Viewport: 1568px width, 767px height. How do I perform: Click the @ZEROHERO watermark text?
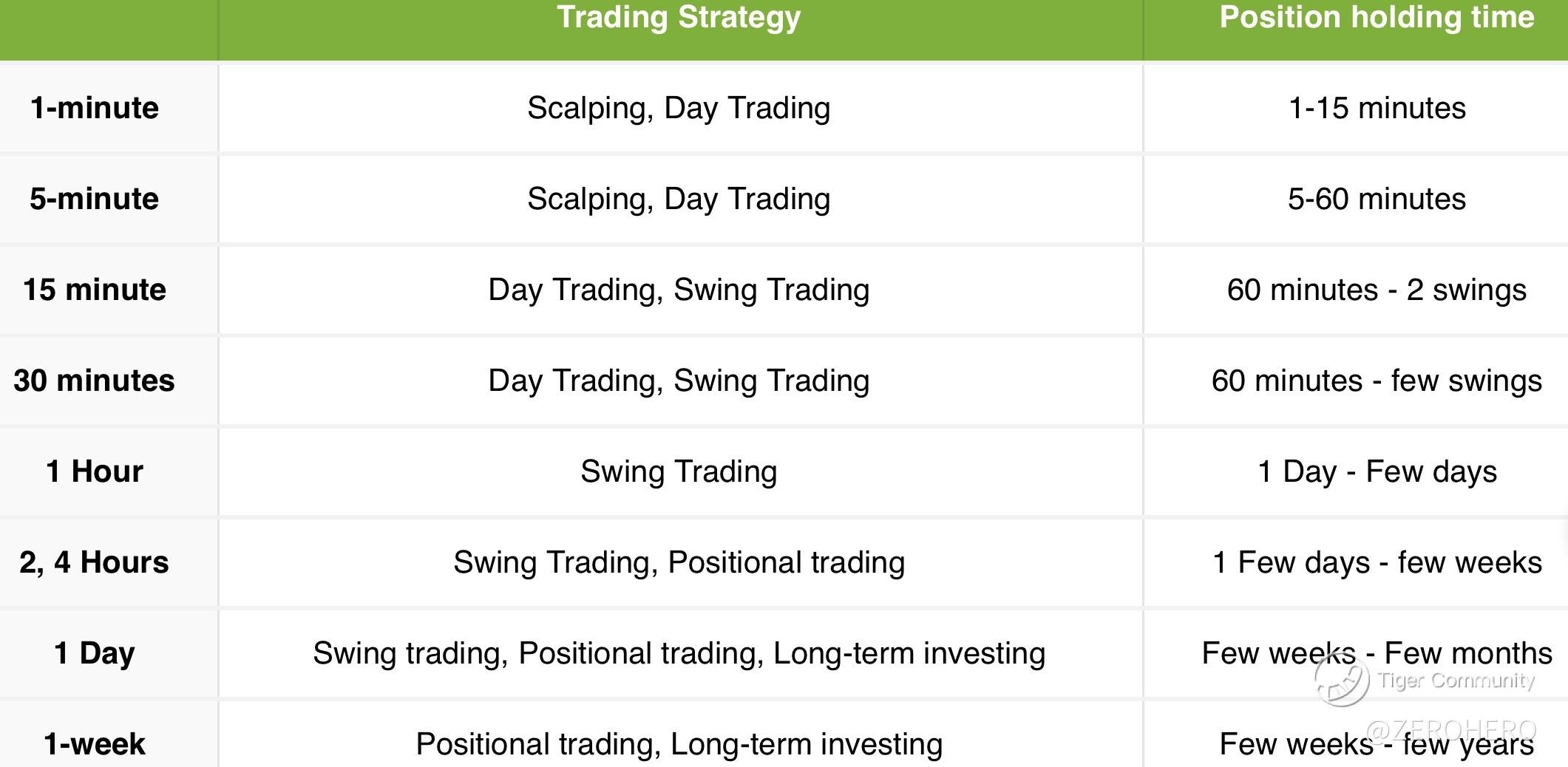pos(1452,731)
